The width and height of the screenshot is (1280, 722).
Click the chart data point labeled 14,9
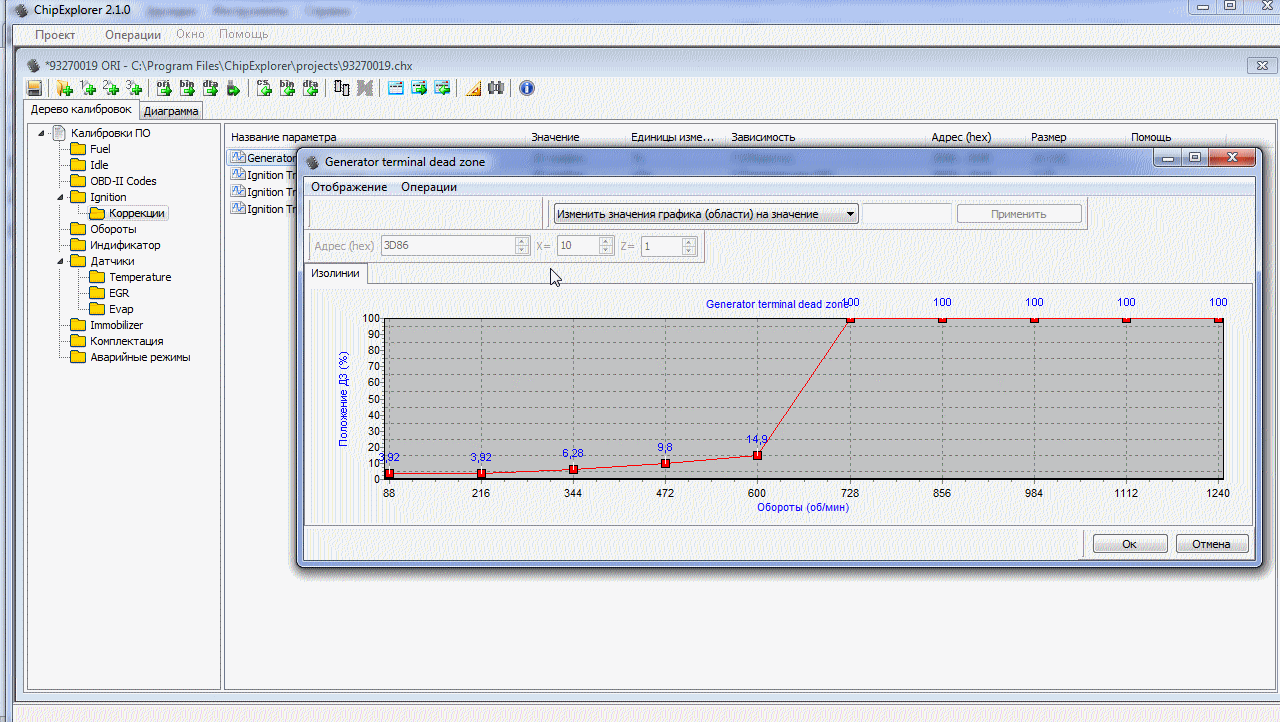[757, 455]
